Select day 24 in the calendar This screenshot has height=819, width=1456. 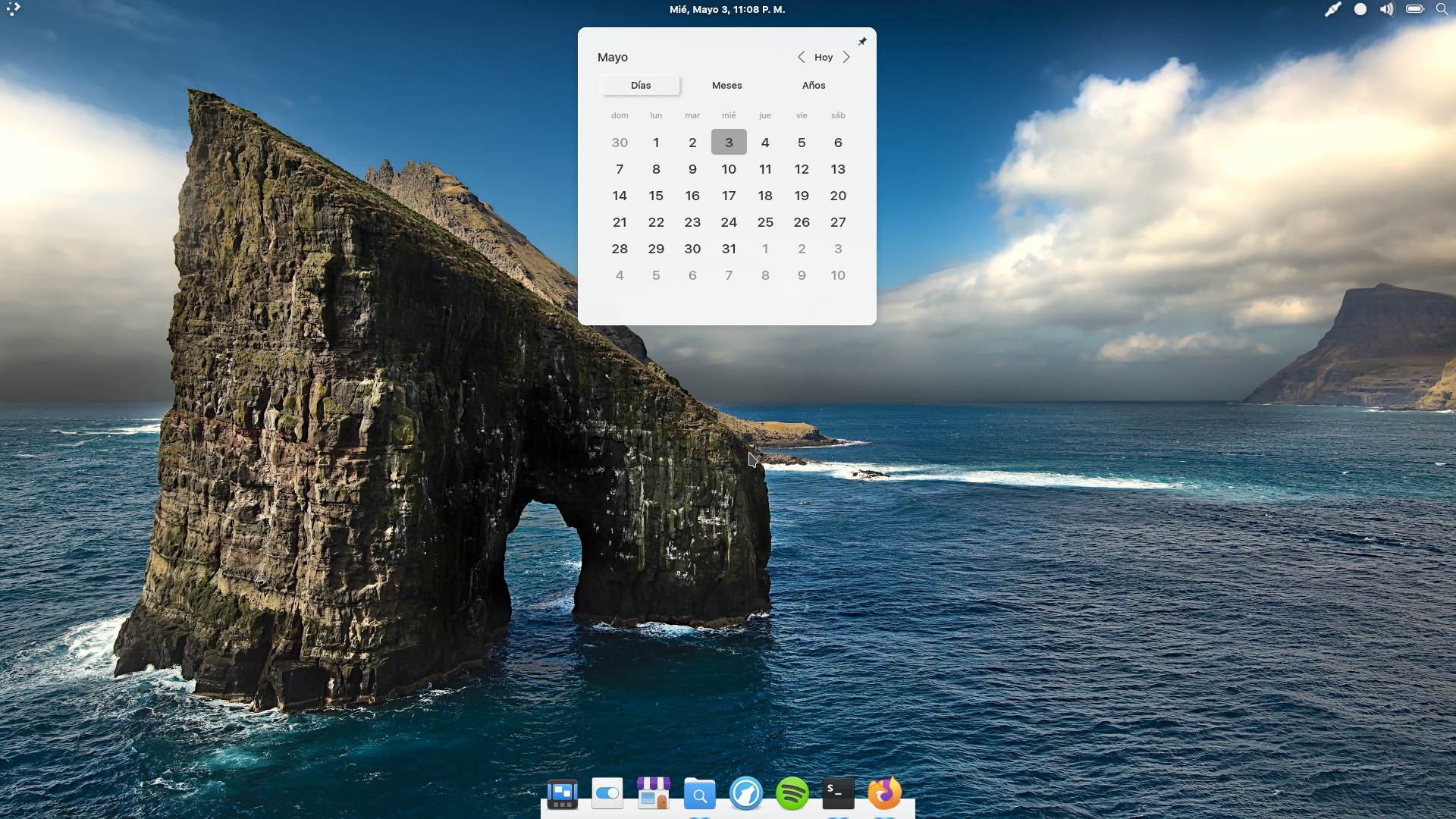[729, 222]
